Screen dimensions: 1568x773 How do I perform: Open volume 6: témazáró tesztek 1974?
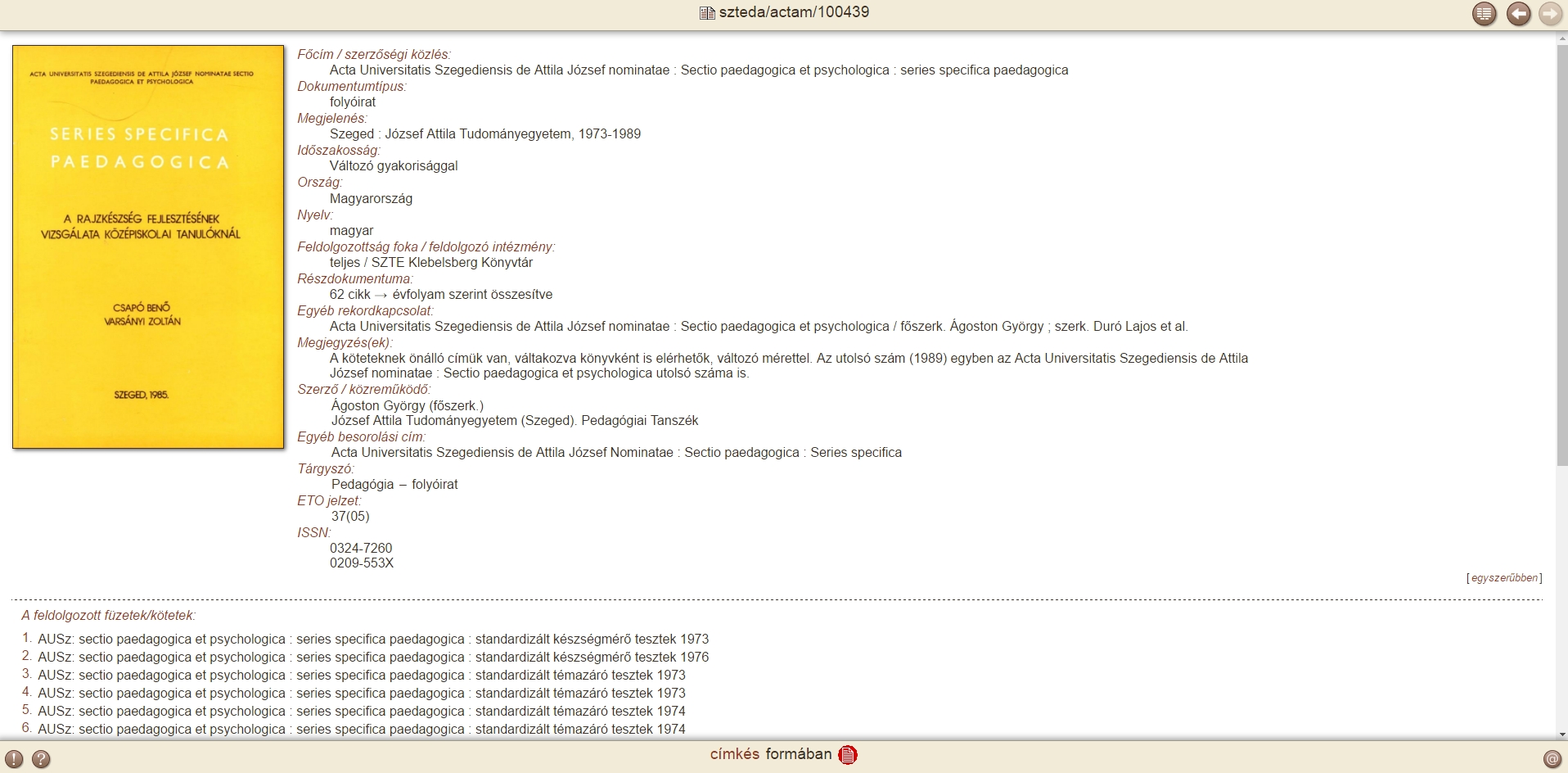[362, 730]
